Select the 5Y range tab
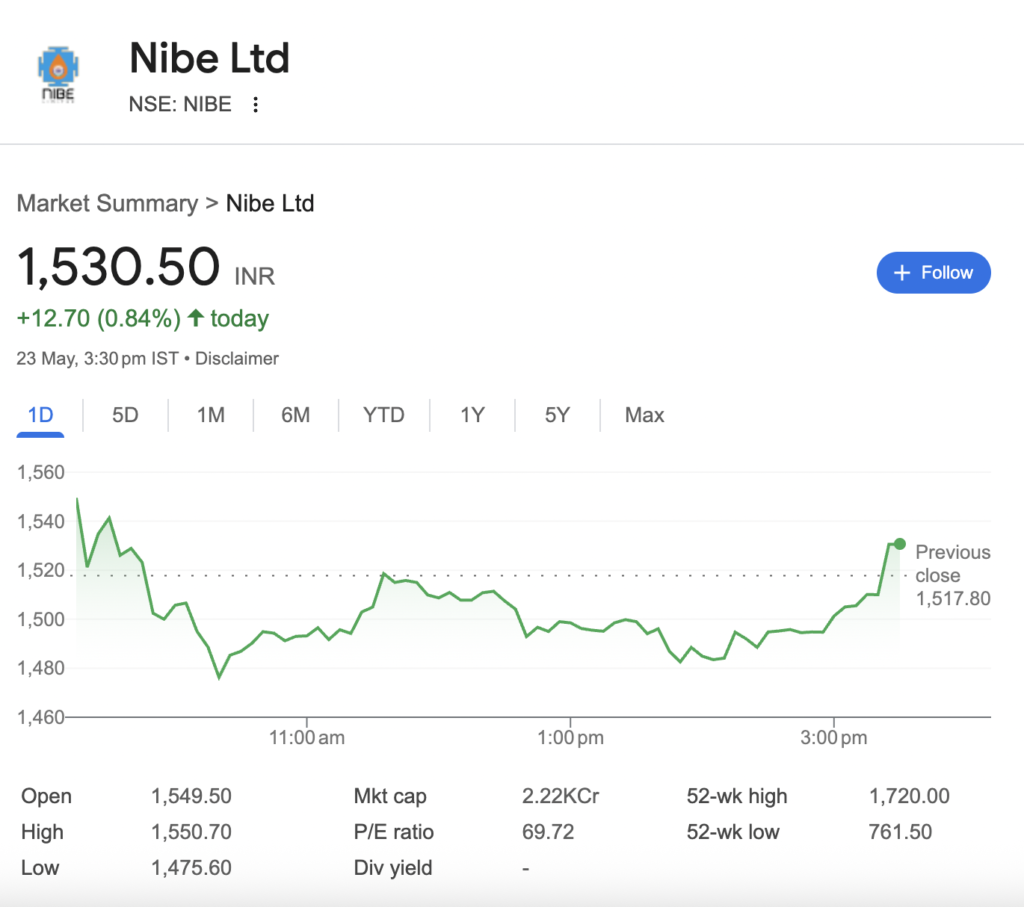This screenshot has width=1024, height=907. coord(557,415)
